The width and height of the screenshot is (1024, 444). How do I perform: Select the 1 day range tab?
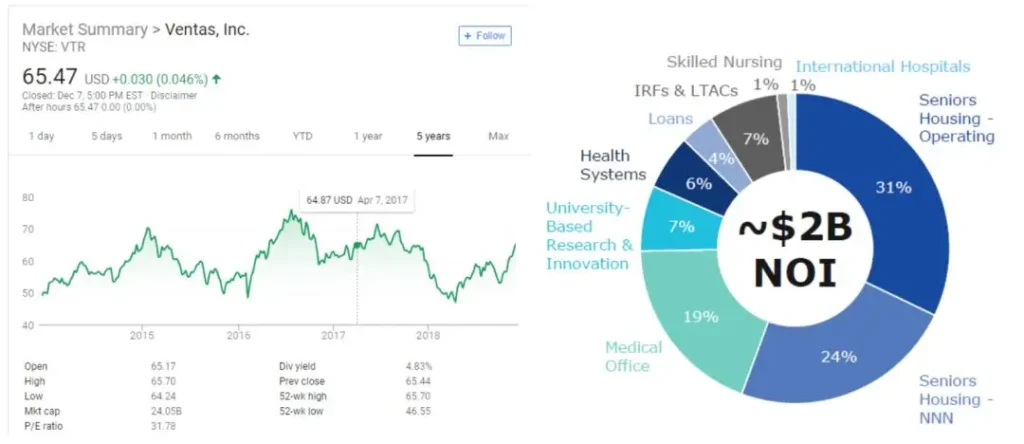(41, 136)
